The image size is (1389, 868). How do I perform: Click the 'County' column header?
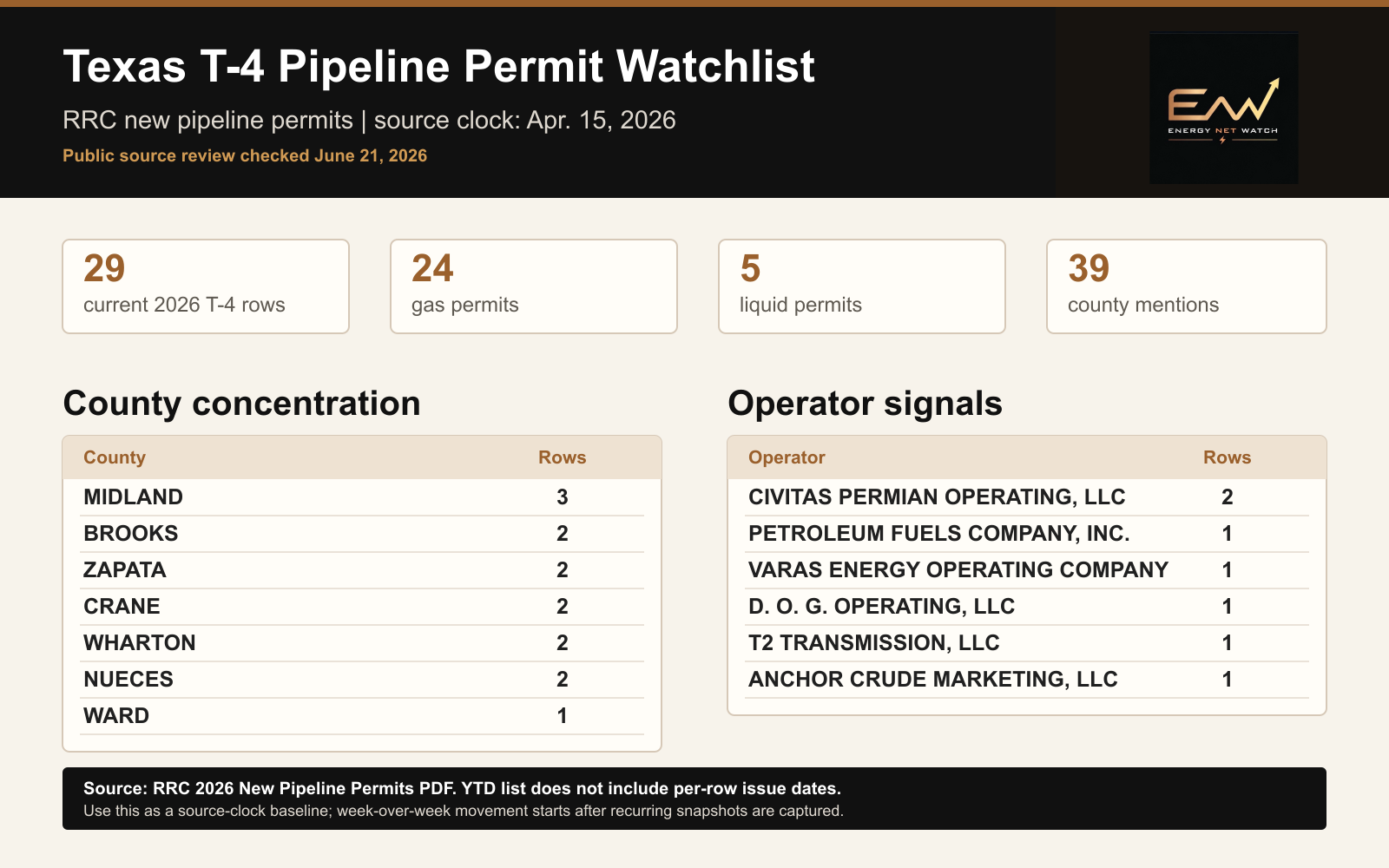115,457
